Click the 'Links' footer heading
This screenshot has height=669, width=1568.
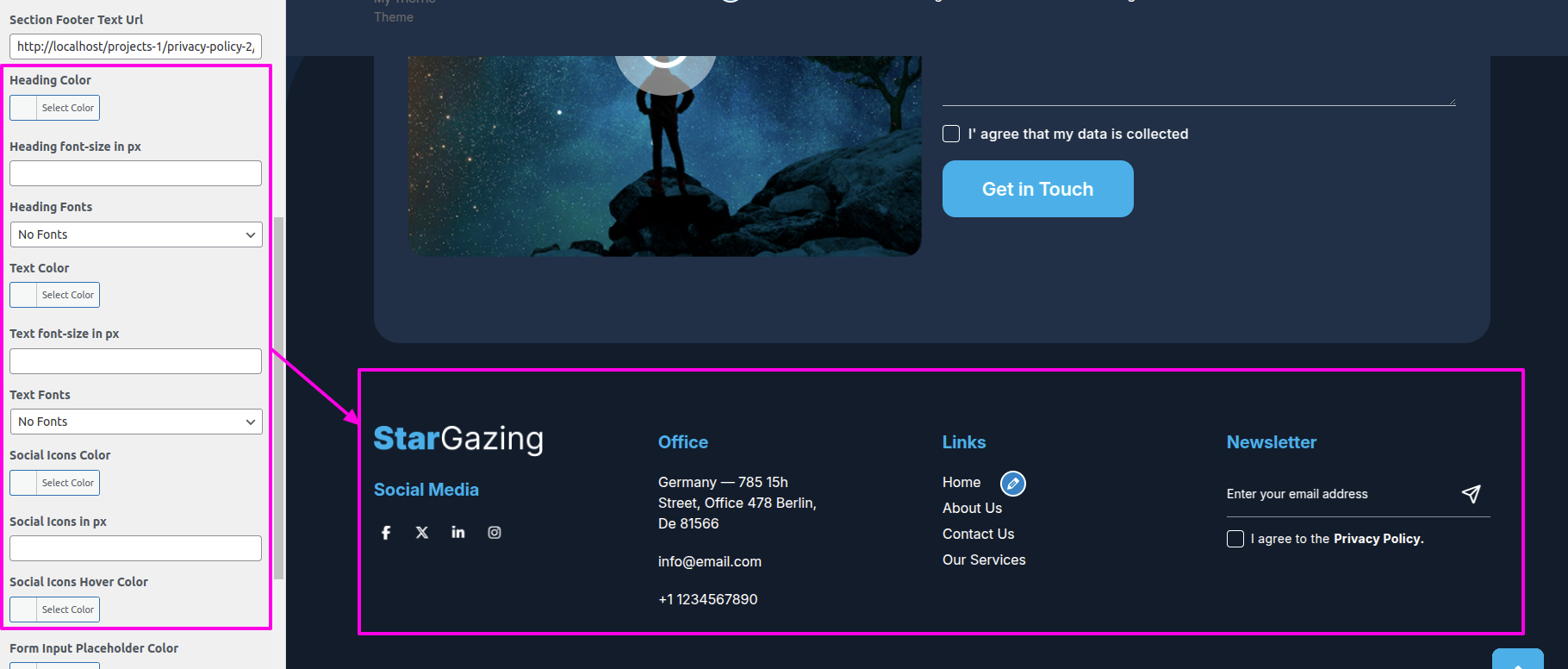click(964, 442)
